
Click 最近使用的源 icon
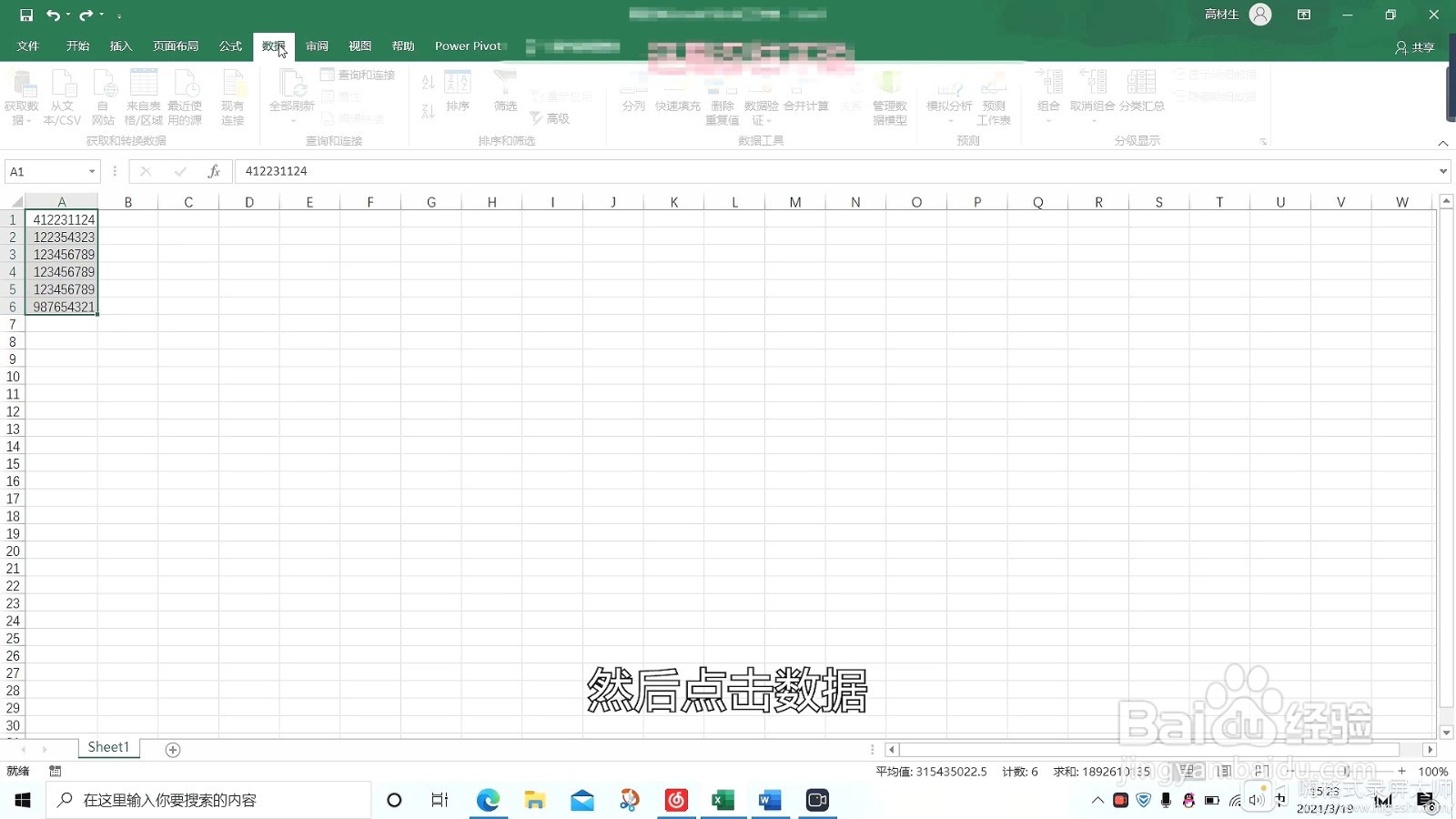point(185,97)
